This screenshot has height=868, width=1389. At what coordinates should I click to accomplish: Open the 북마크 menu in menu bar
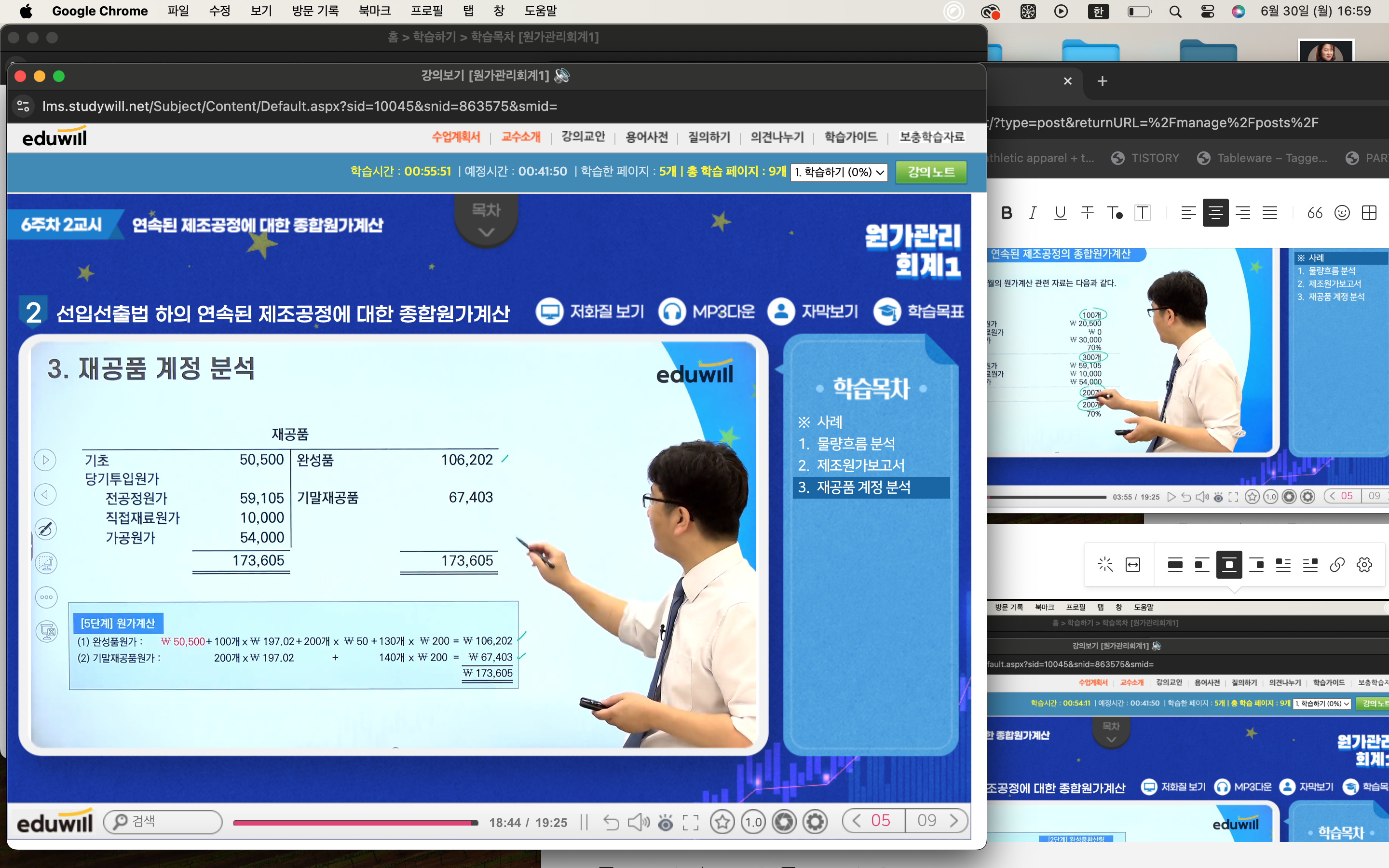374,11
